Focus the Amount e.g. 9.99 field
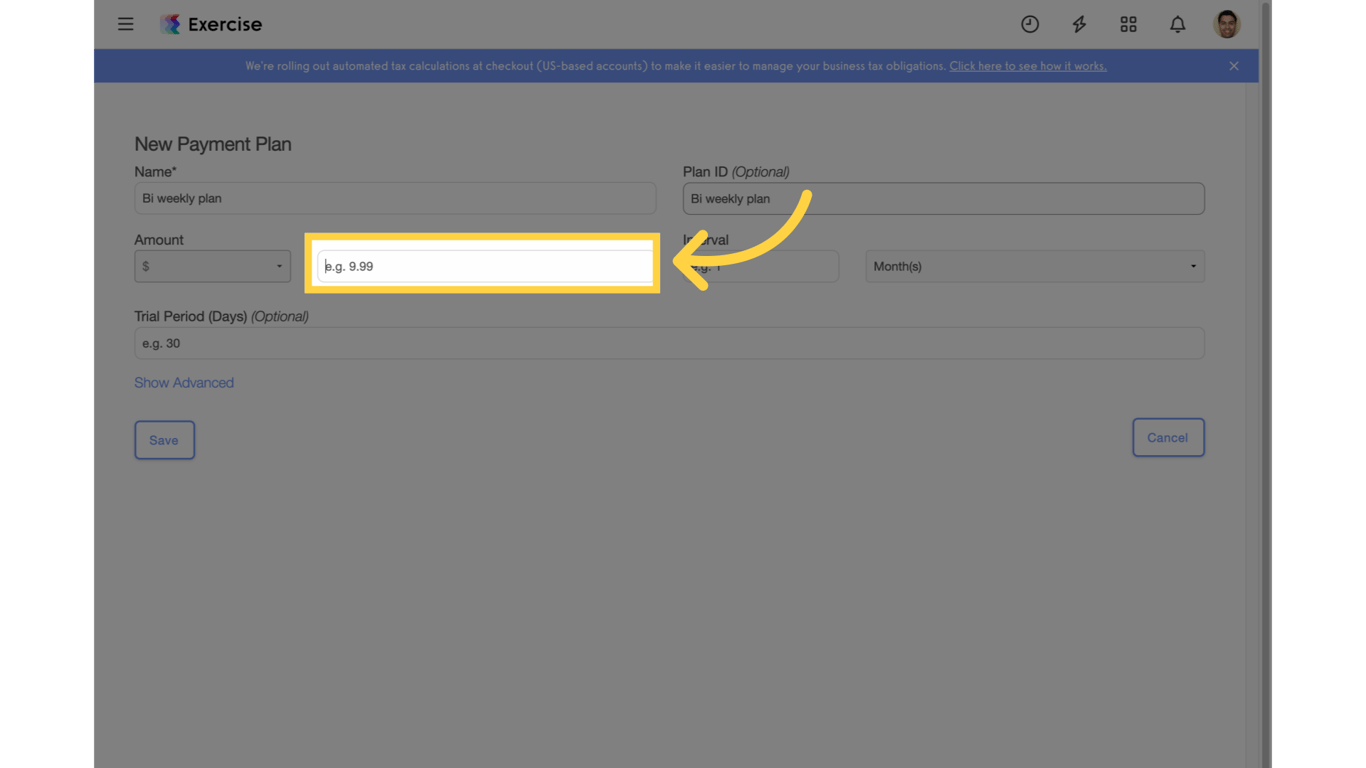1366x768 pixels. coord(483,265)
